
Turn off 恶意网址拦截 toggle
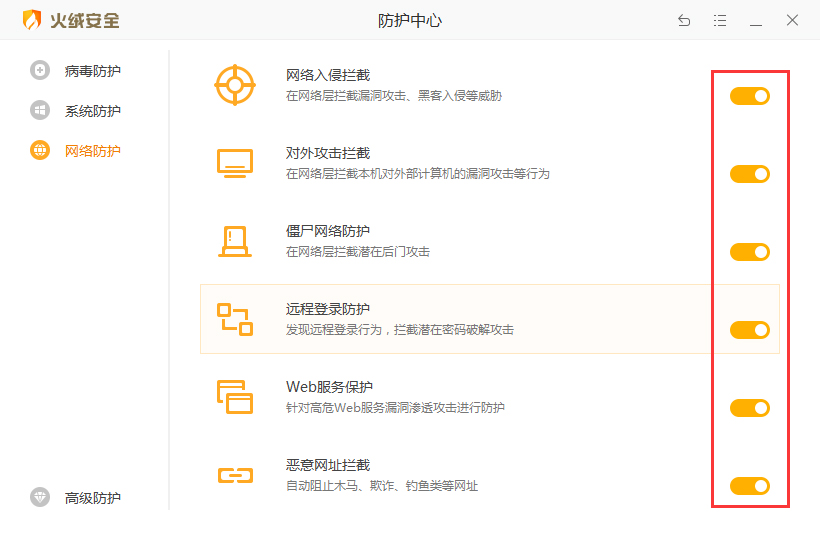tap(750, 486)
